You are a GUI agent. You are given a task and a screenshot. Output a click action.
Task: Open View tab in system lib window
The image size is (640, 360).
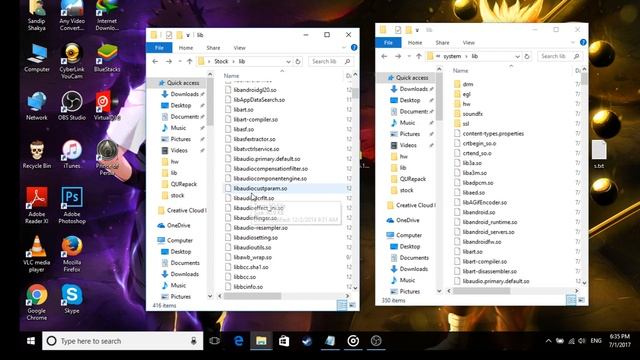469,42
